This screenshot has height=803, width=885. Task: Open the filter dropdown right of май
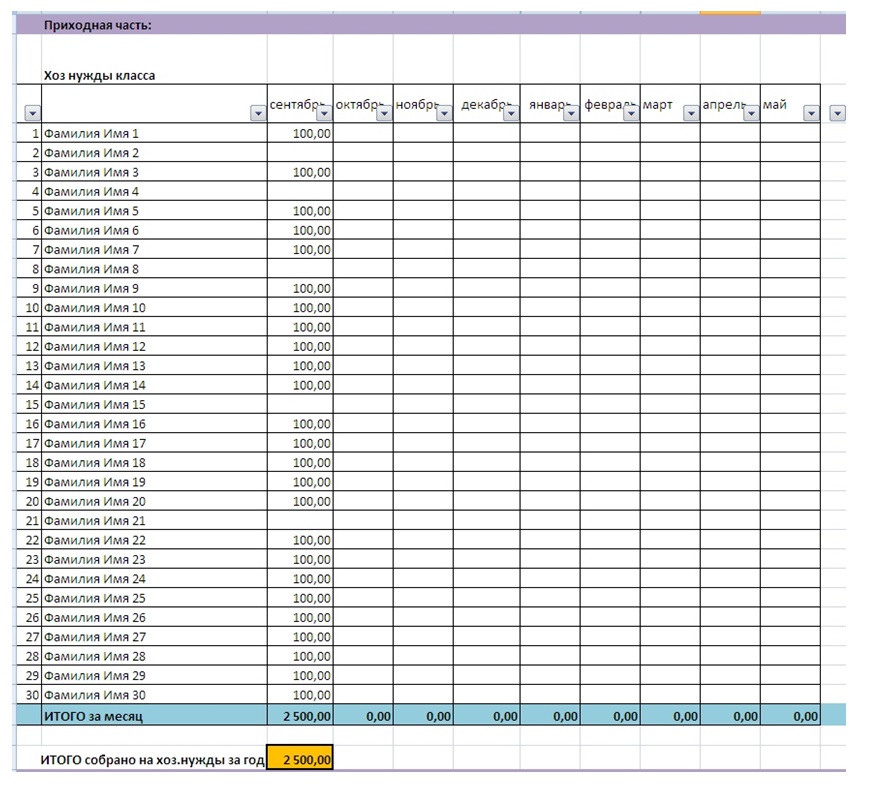[837, 113]
